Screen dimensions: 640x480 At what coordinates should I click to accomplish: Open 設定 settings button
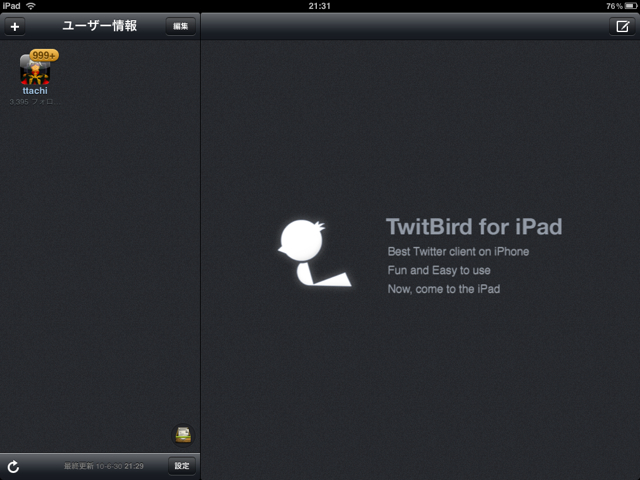coord(182,466)
